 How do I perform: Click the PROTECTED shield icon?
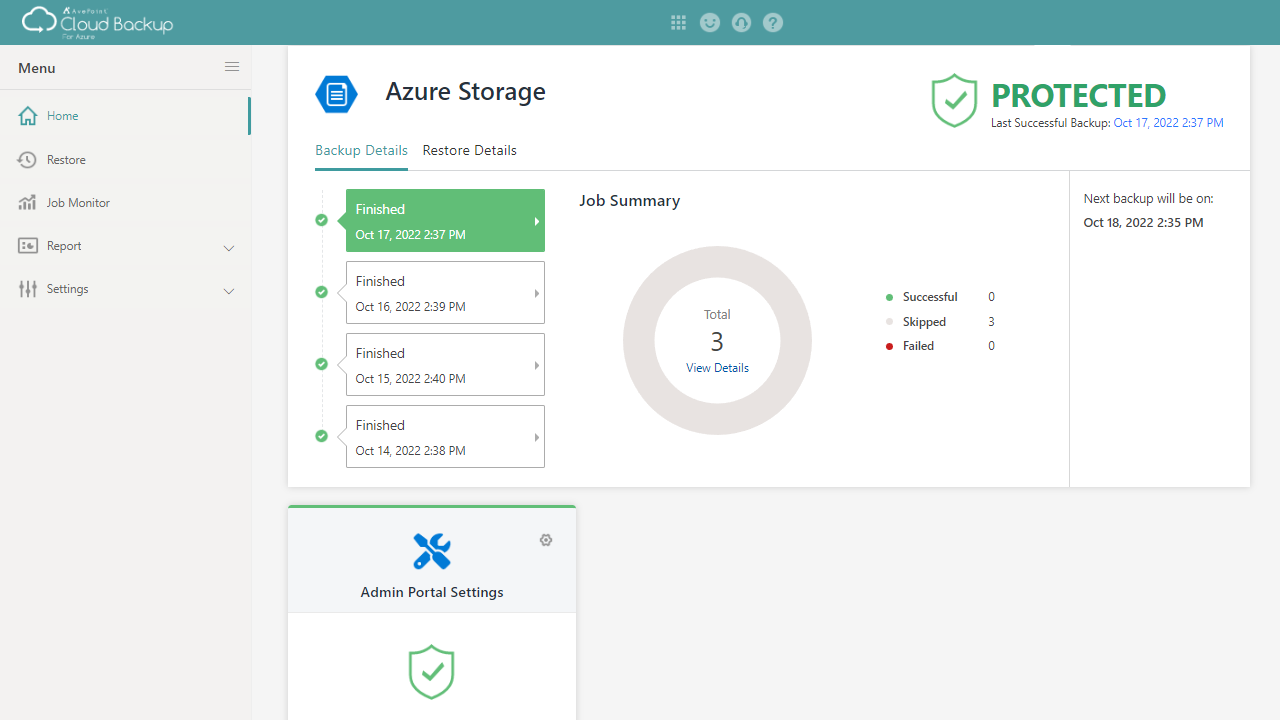point(954,100)
